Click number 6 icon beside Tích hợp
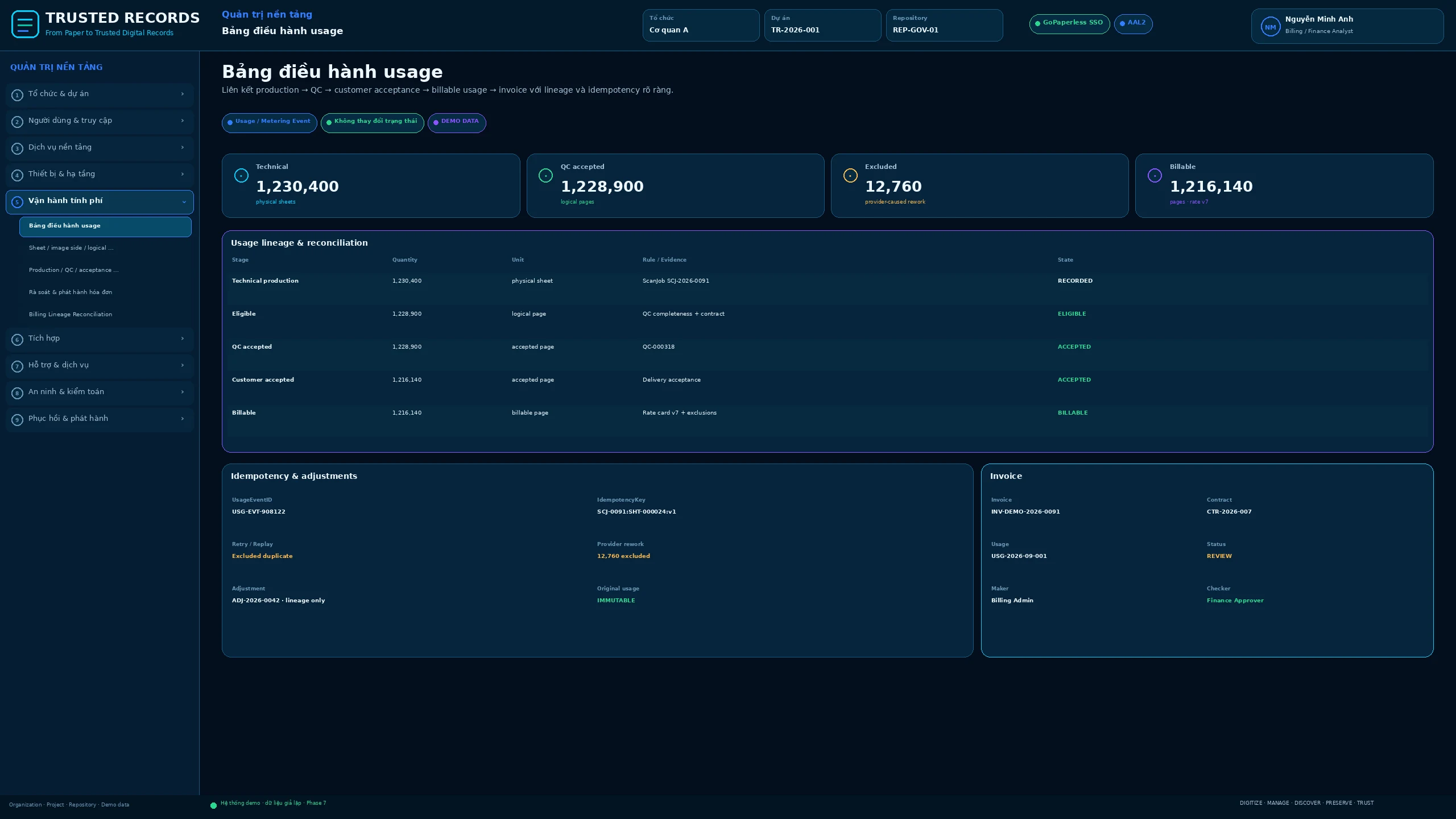The height and width of the screenshot is (819, 1456). [x=17, y=340]
